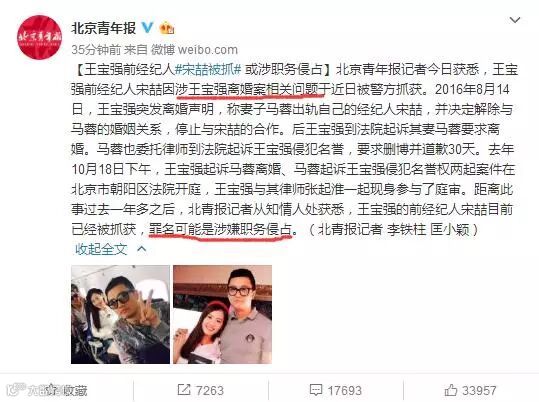Open the #宋喆被抓# hashtag topic

tap(208, 70)
